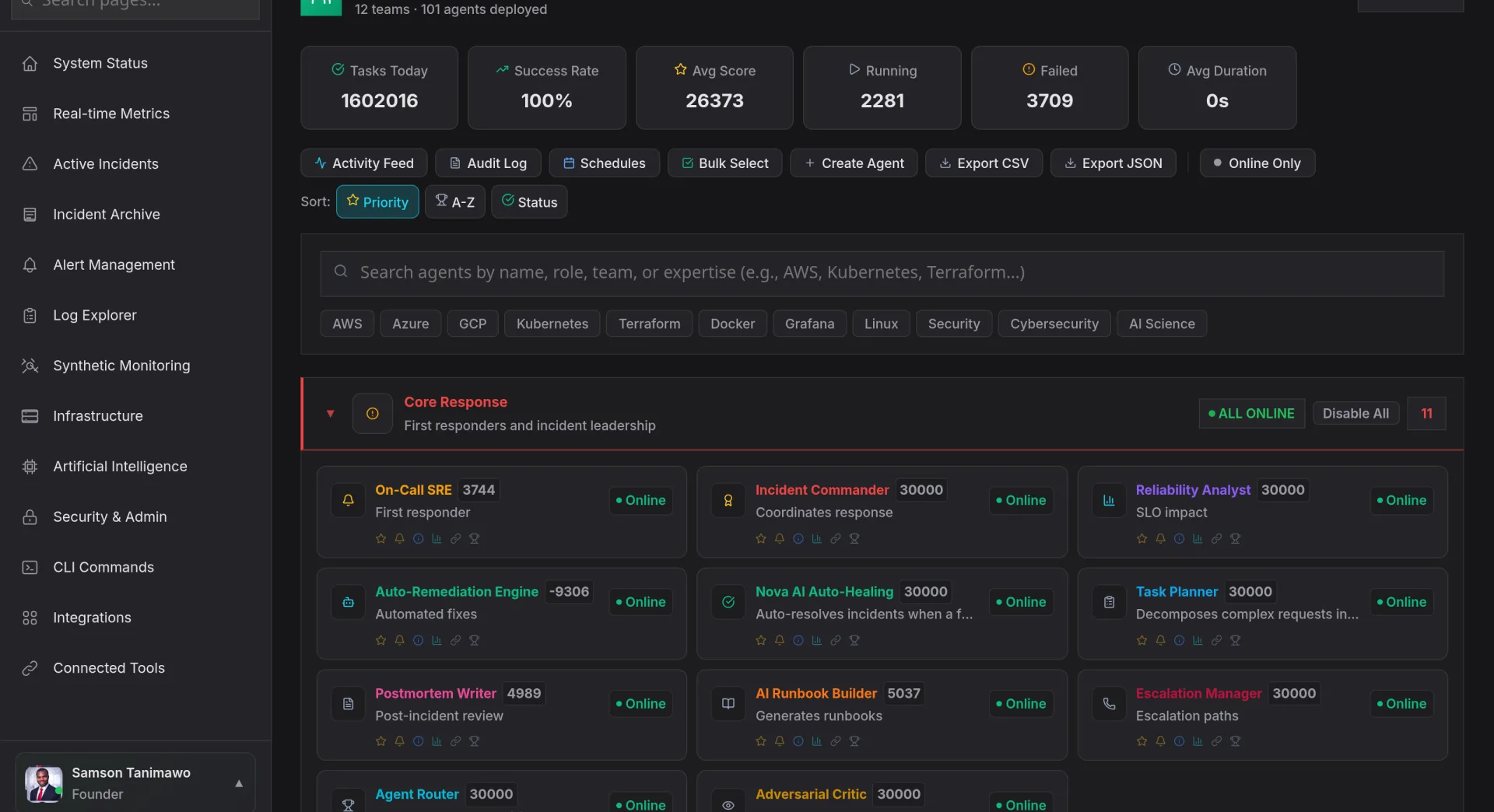The height and width of the screenshot is (812, 1494).
Task: Open On-Call SRE info icon
Action: tap(418, 539)
